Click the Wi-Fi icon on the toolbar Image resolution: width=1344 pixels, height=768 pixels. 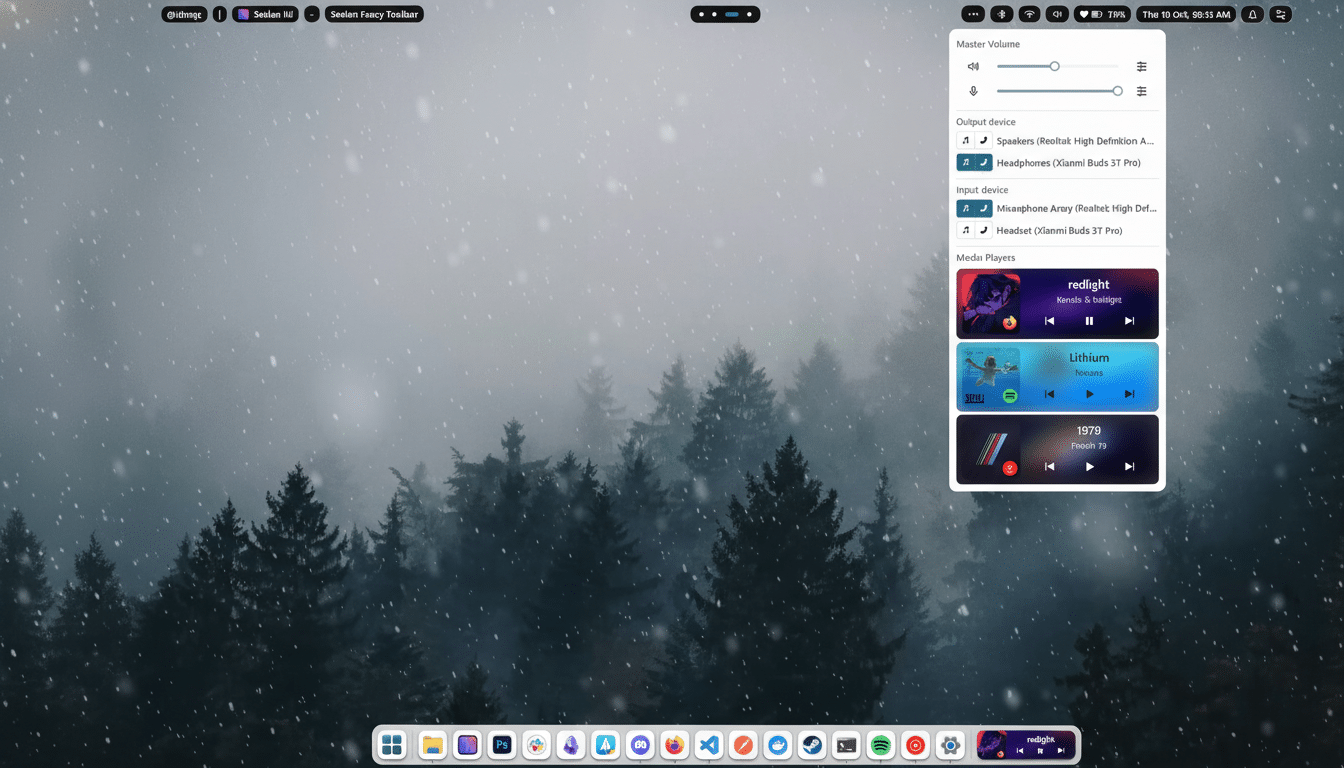pyautogui.click(x=1027, y=14)
